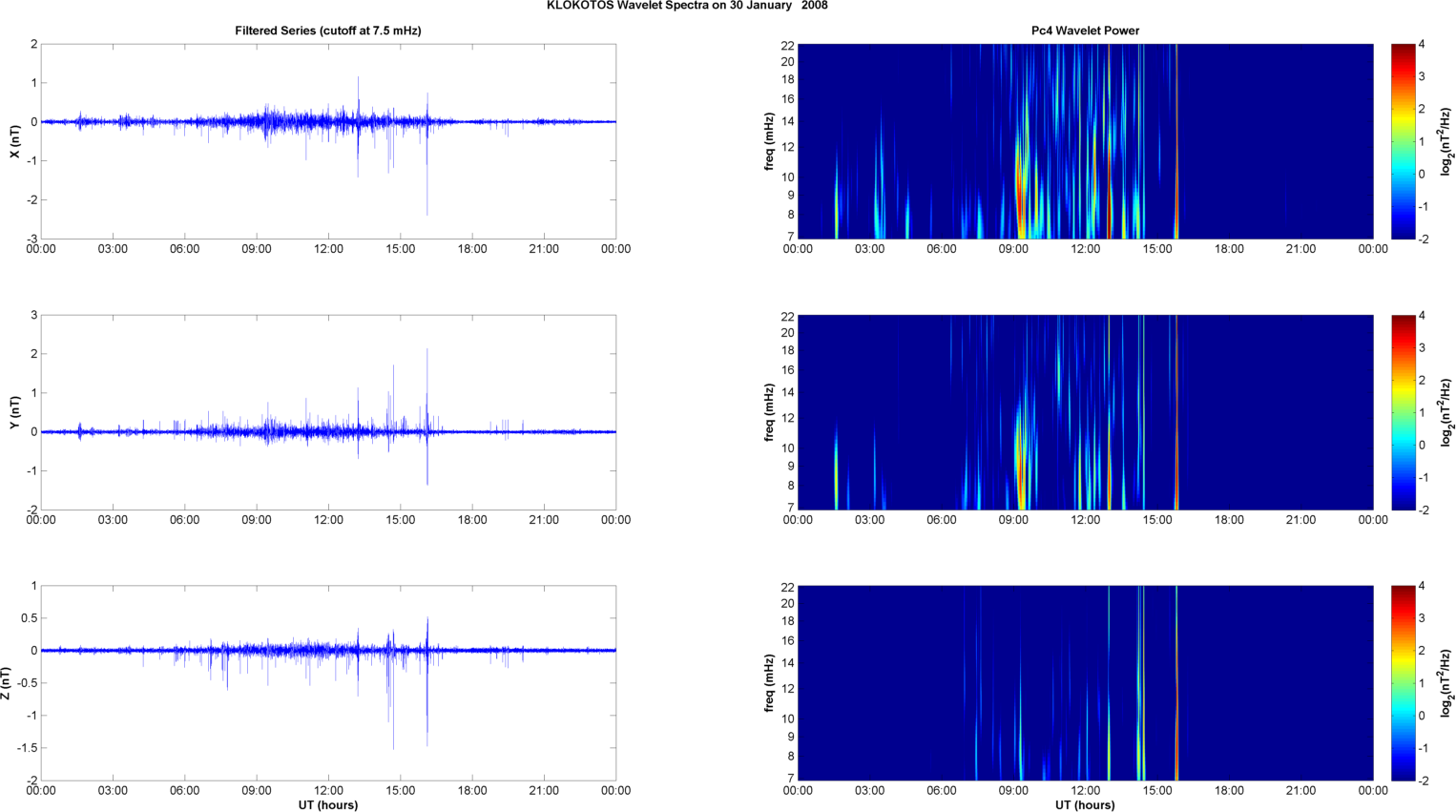1456x812 pixels.
Task: Select freq (mHz) label of top spectrogram
Action: tap(769, 141)
